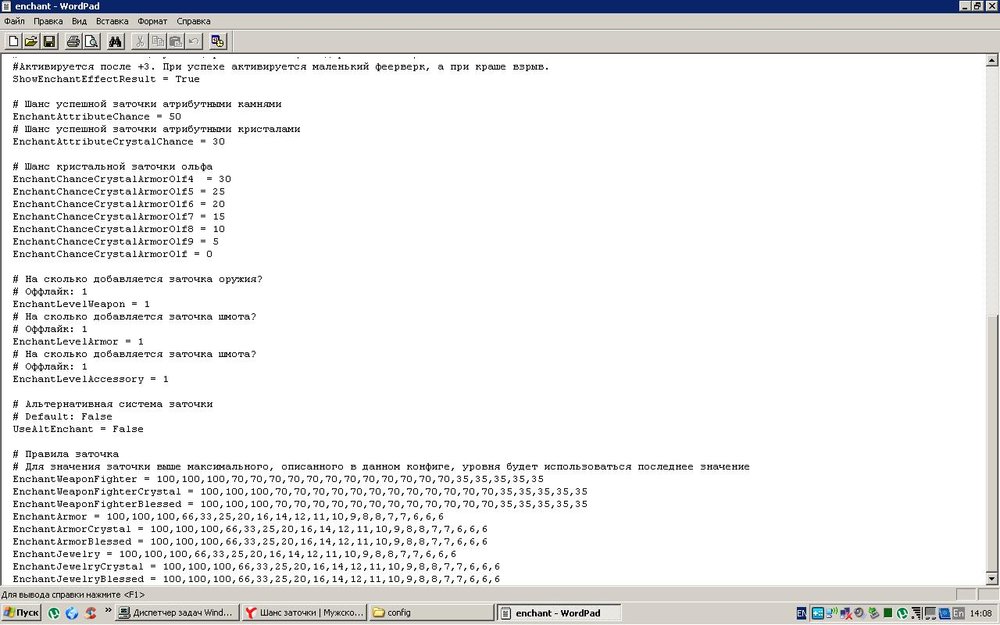Open the Файл menu
Screen dimensions: 1000x625
coord(14,20)
